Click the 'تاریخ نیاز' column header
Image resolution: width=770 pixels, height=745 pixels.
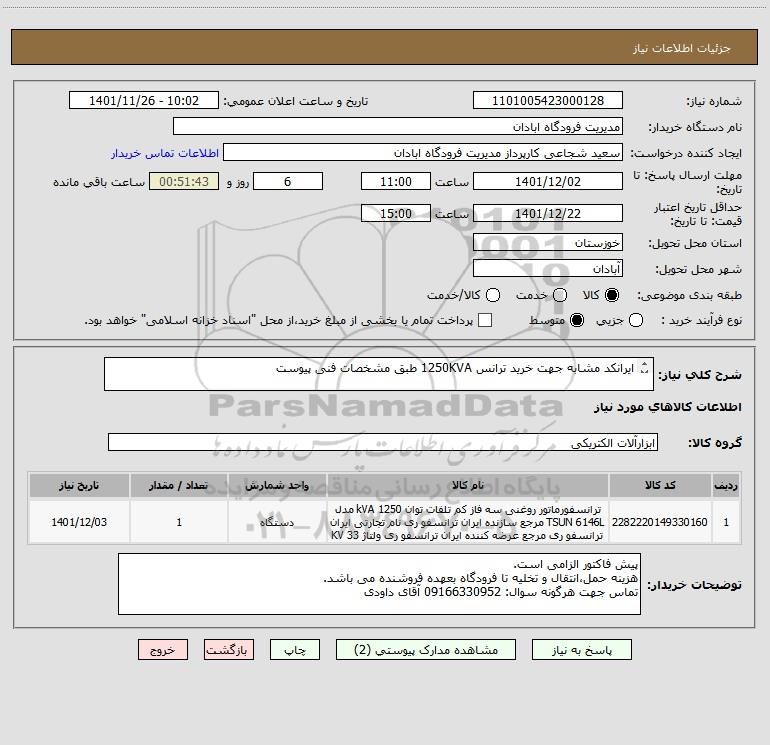[79, 485]
